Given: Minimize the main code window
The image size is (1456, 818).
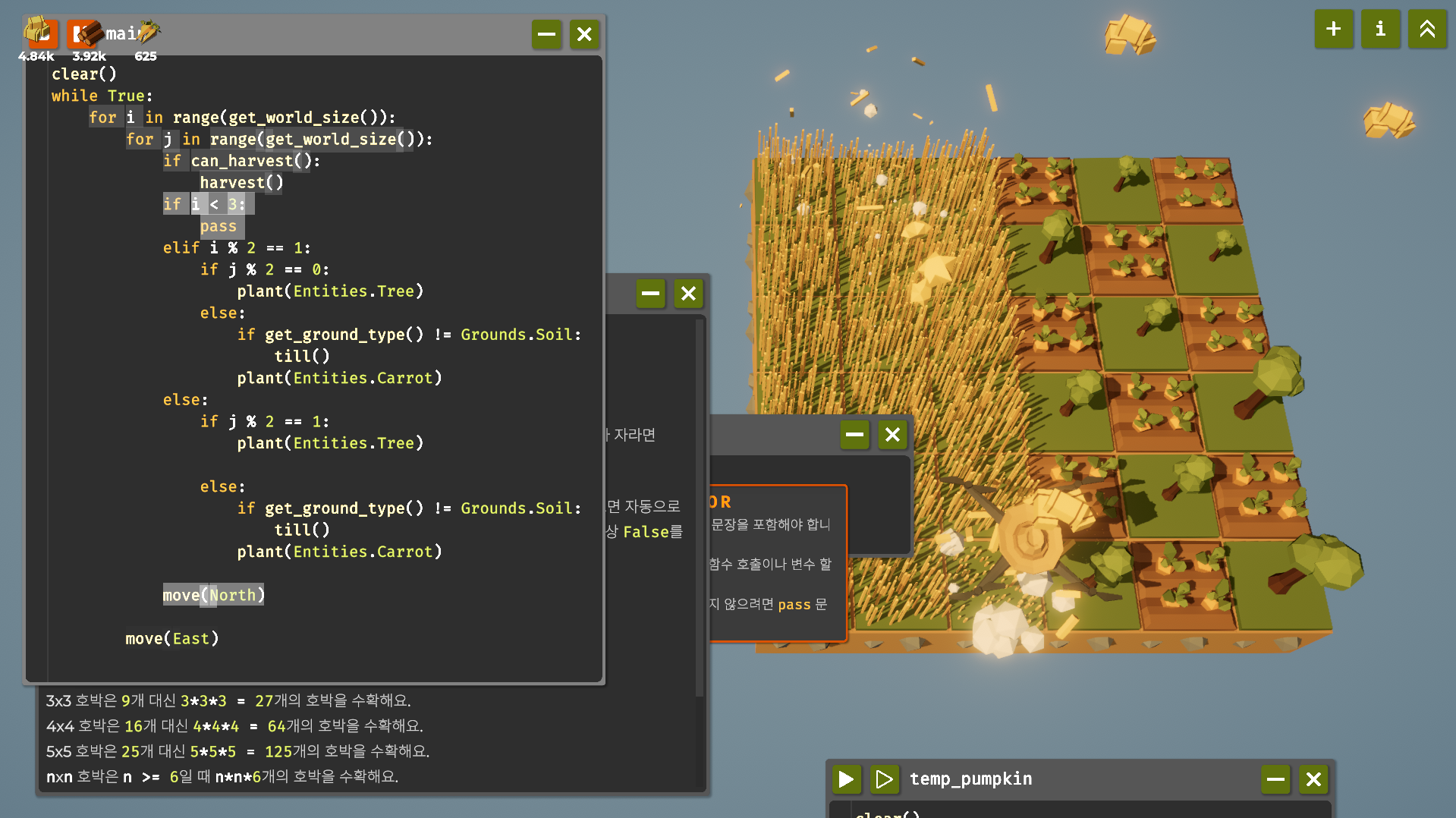Looking at the screenshot, I should [546, 34].
